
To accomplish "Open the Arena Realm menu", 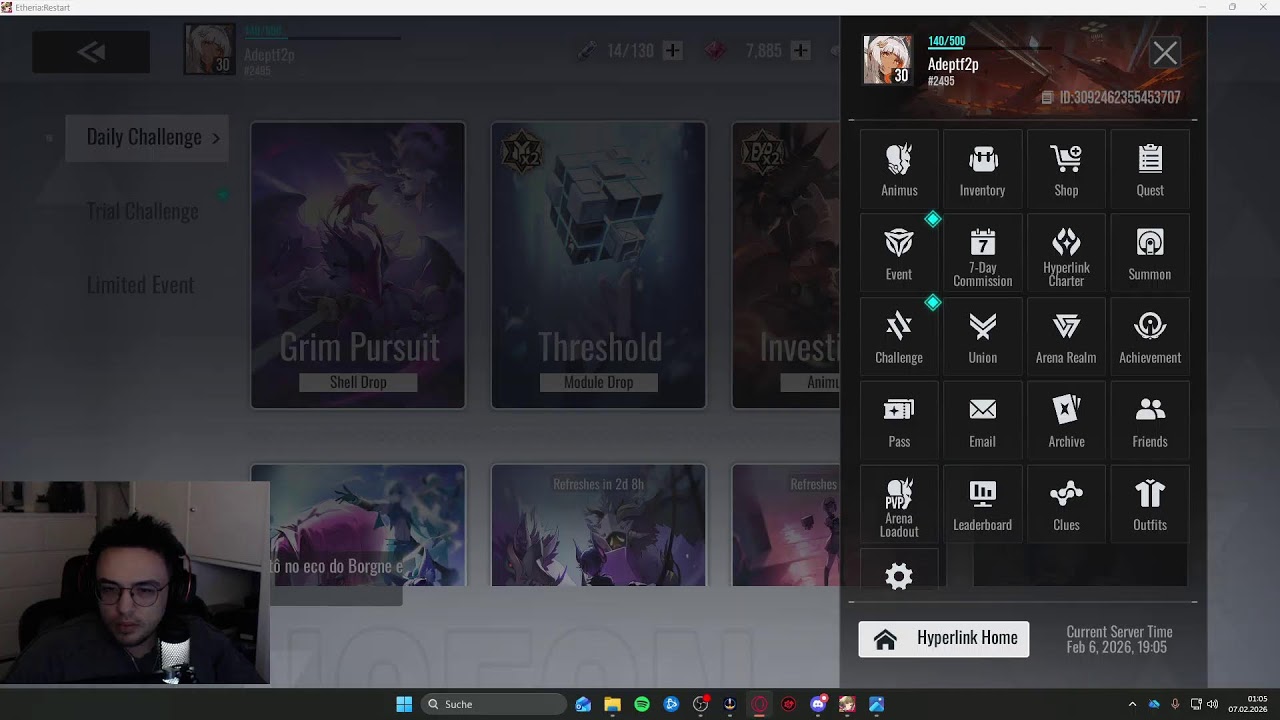I will click(x=1066, y=337).
